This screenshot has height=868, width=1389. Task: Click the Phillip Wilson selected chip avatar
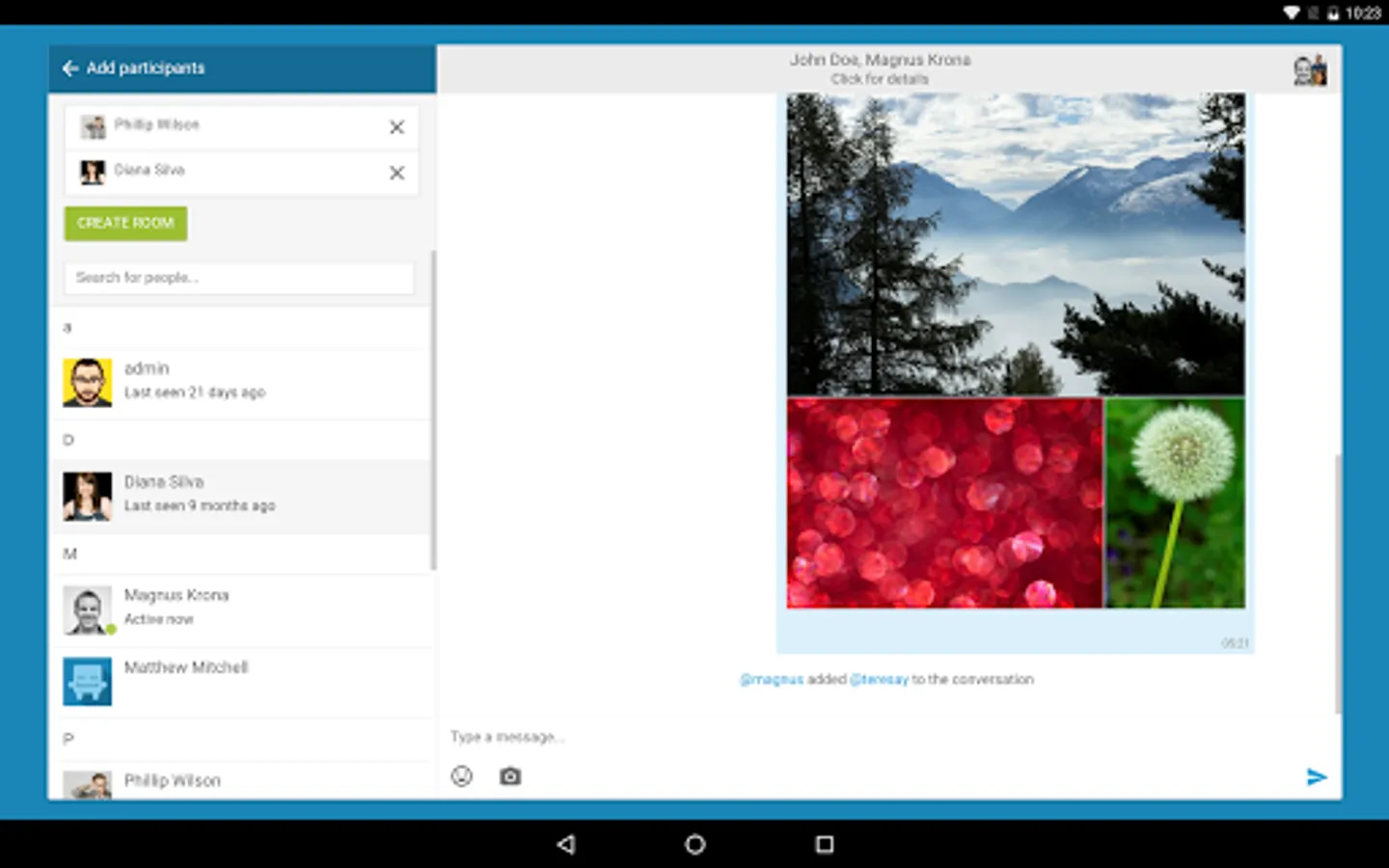tap(94, 126)
